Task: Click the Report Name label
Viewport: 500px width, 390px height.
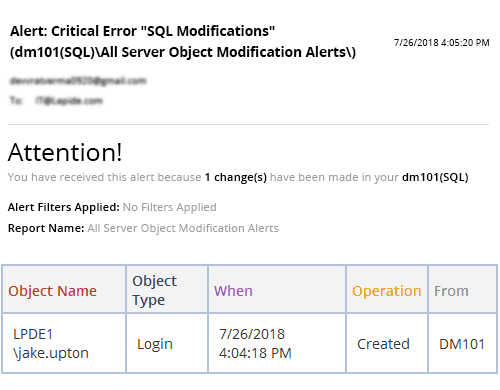Action: tap(46, 228)
